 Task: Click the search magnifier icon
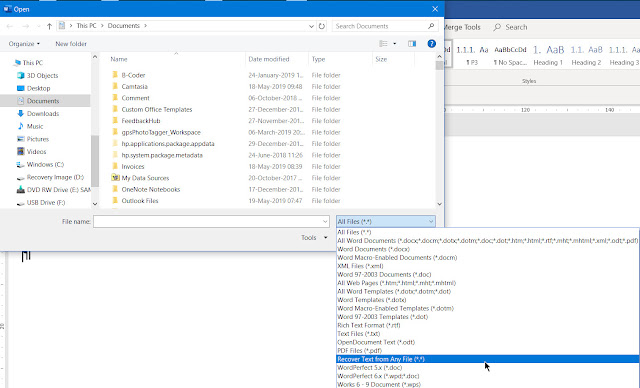pyautogui.click(x=431, y=26)
